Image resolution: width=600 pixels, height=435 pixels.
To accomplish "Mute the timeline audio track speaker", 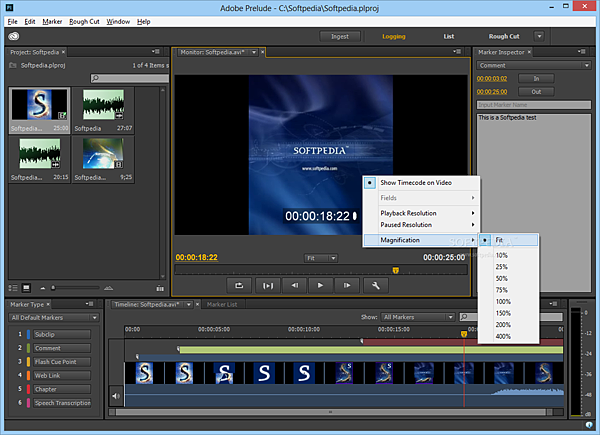I will tap(116, 396).
